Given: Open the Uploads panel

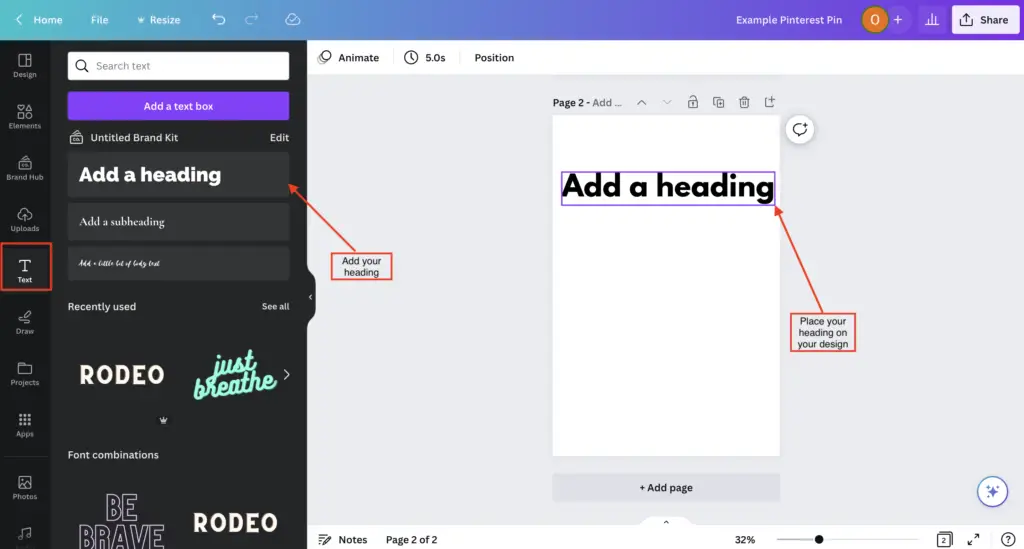Looking at the screenshot, I should pyautogui.click(x=25, y=219).
